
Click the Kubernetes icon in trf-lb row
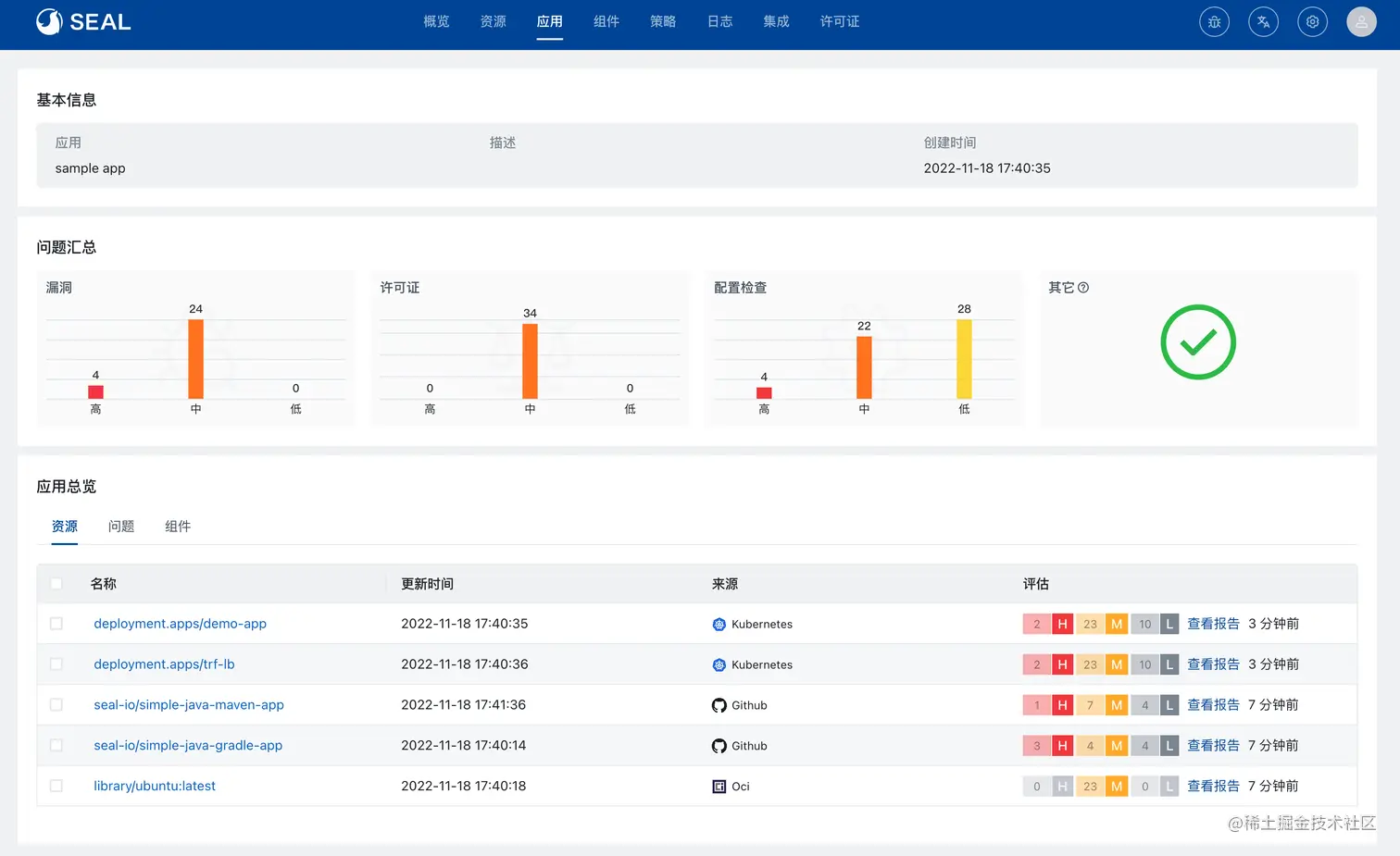(719, 665)
